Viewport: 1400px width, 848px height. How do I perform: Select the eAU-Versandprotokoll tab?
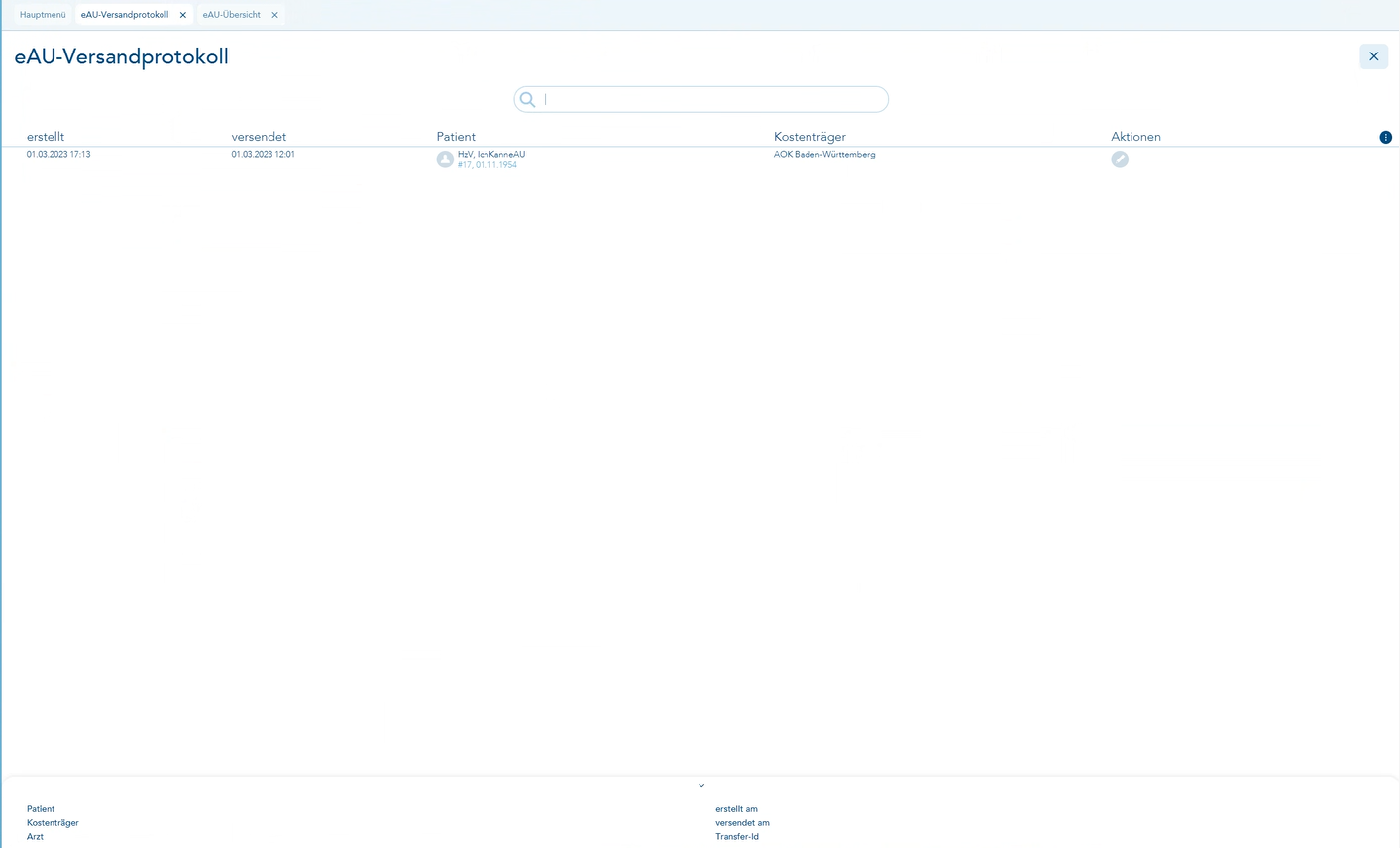click(125, 15)
